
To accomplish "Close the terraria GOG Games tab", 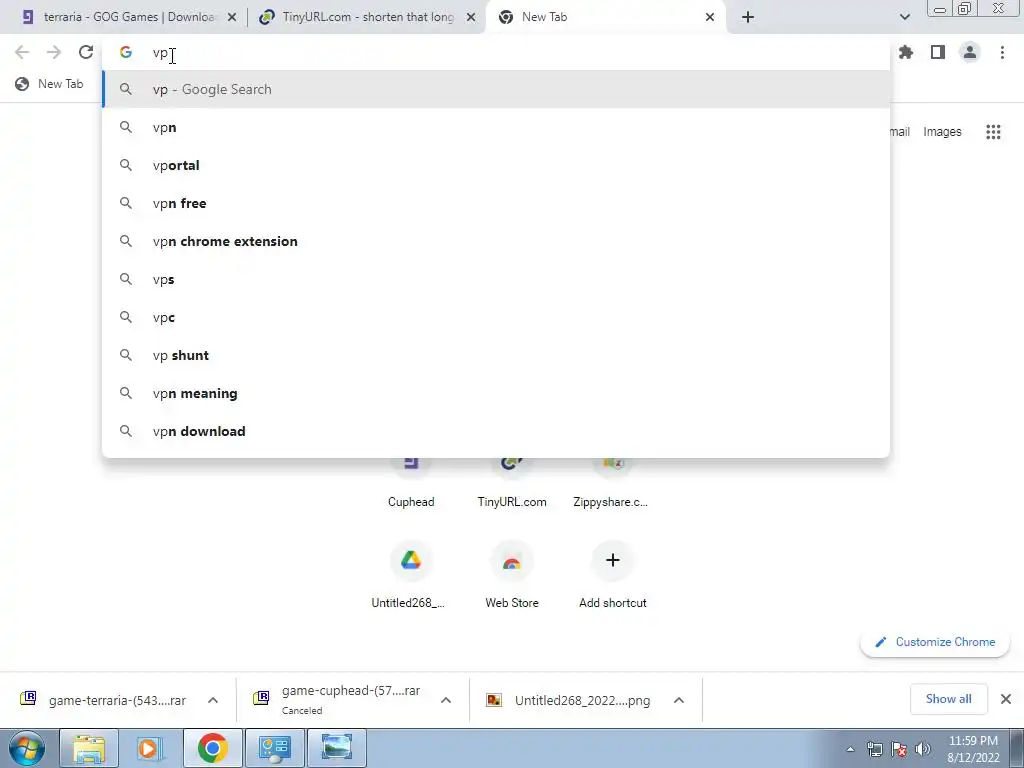I will [x=232, y=18].
